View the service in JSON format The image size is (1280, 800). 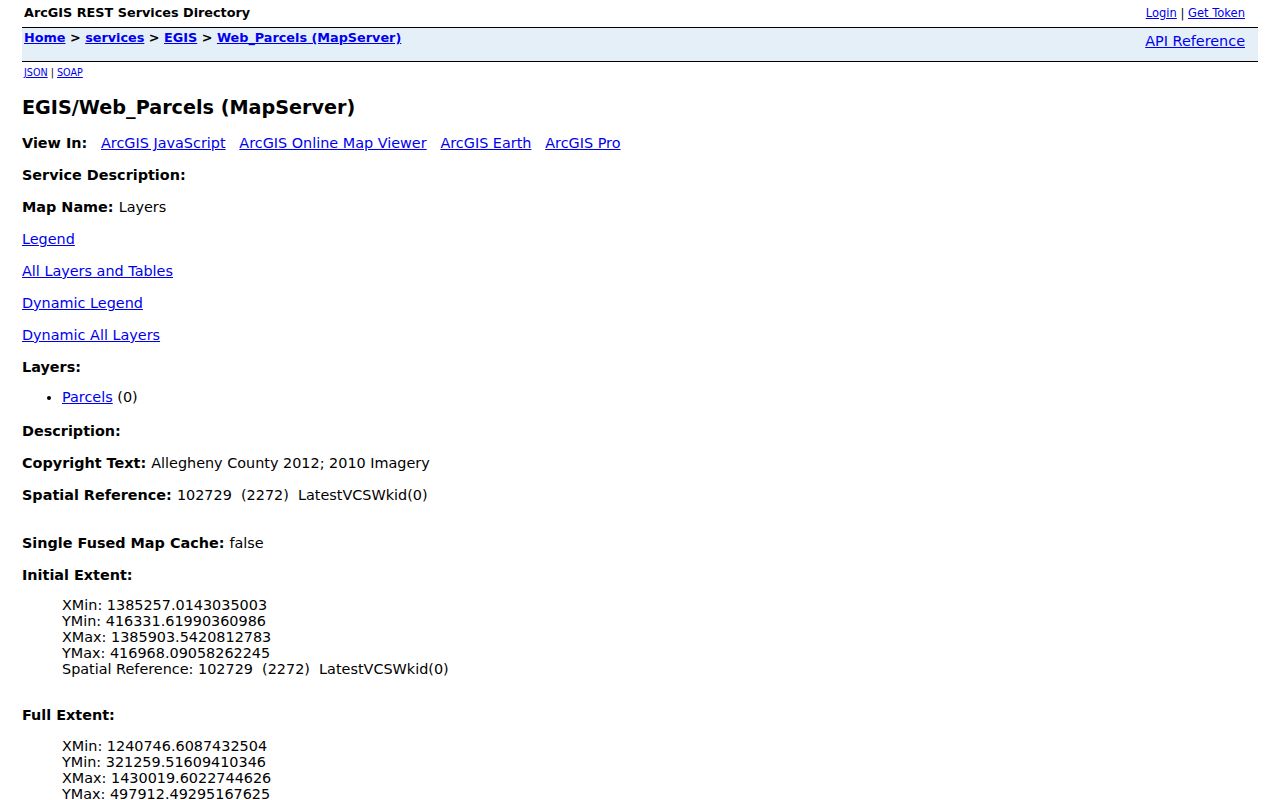[36, 73]
